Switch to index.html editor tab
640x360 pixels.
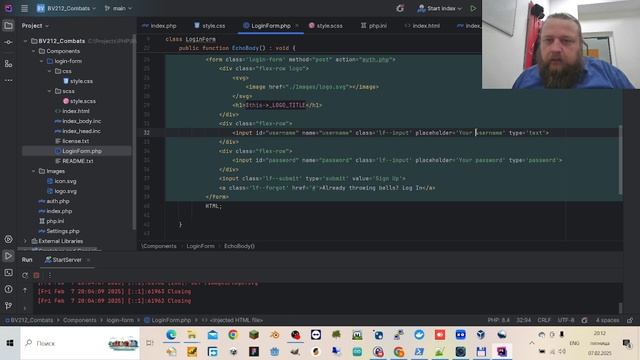point(422,26)
